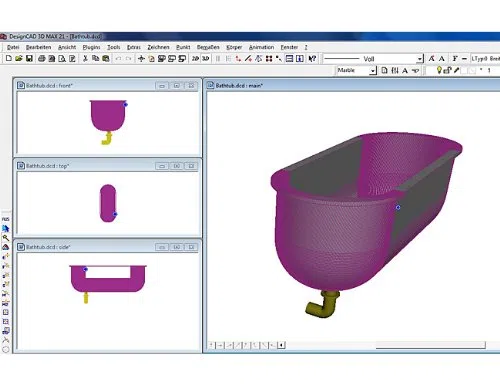The width and height of the screenshot is (500, 385).
Task: Click bathtub shape in top view window
Action: (108, 203)
